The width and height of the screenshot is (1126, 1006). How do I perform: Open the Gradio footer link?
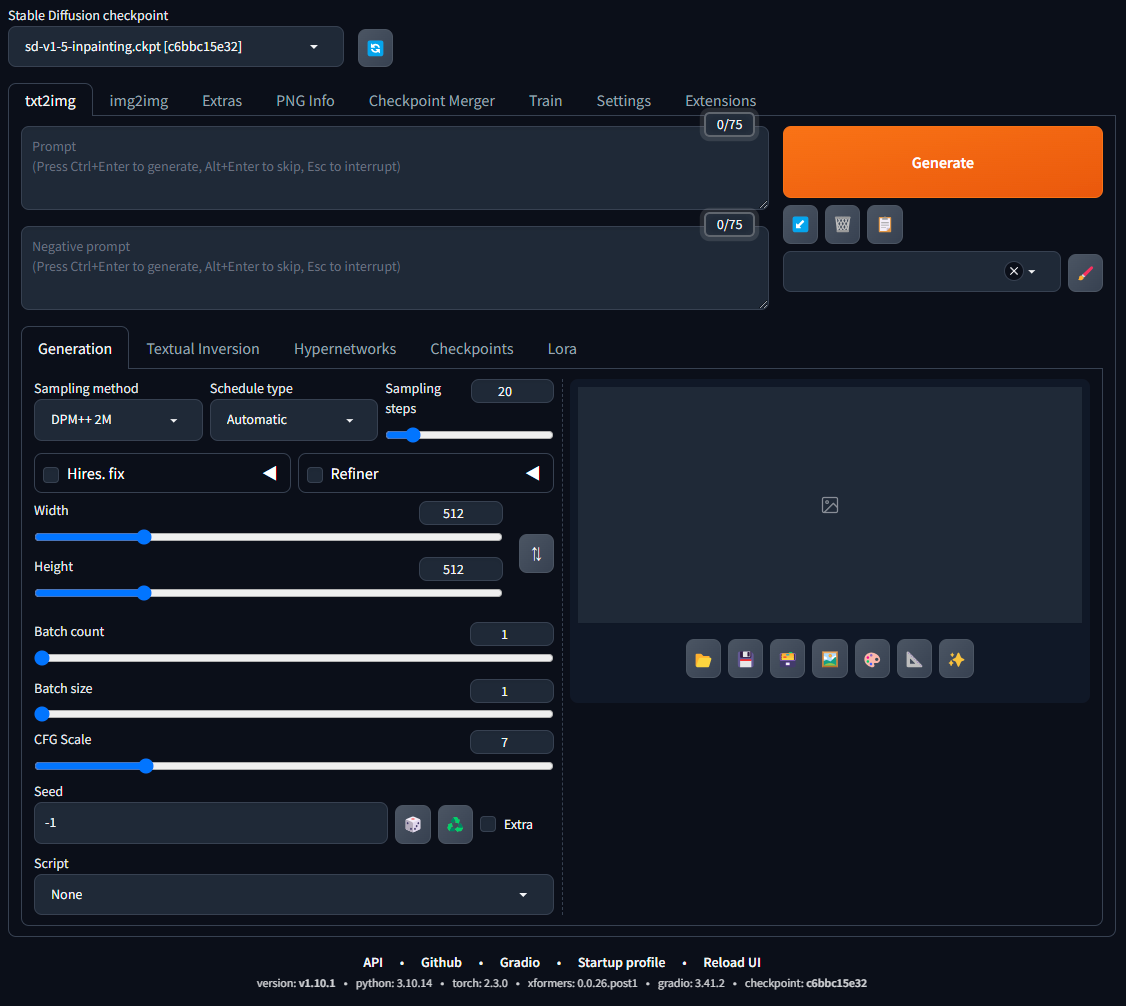tap(520, 962)
